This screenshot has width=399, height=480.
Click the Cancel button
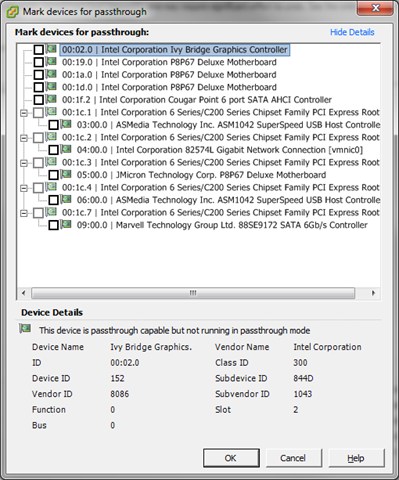293,458
